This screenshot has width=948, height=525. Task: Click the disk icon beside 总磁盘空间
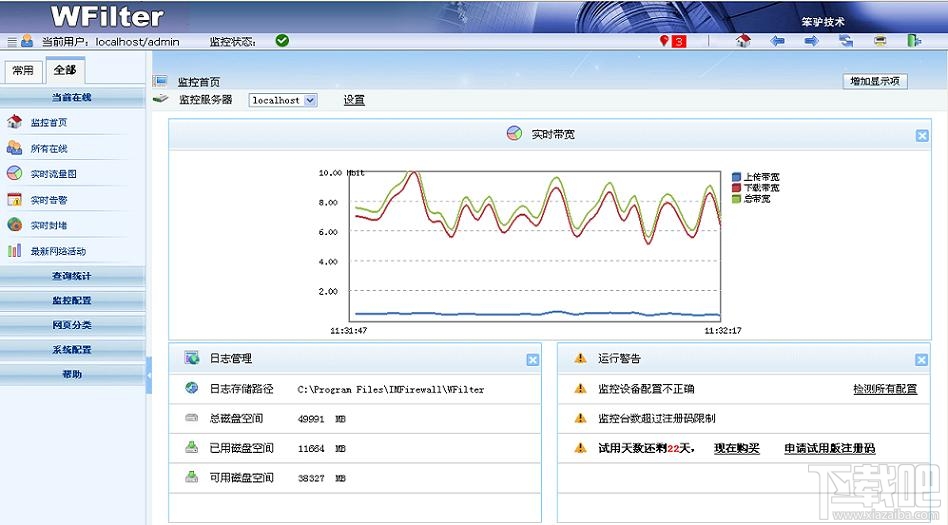pyautogui.click(x=192, y=418)
